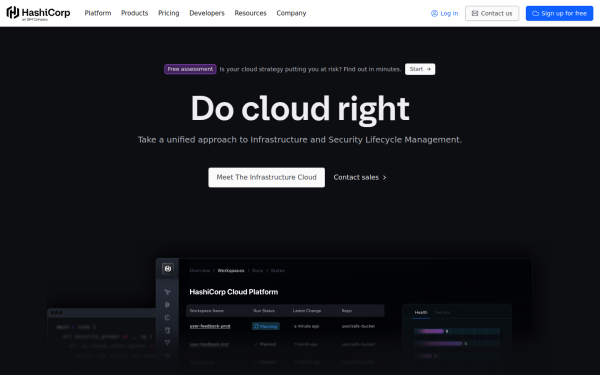Click the 'Do cloud right' headline
This screenshot has width=600, height=375.
click(300, 109)
